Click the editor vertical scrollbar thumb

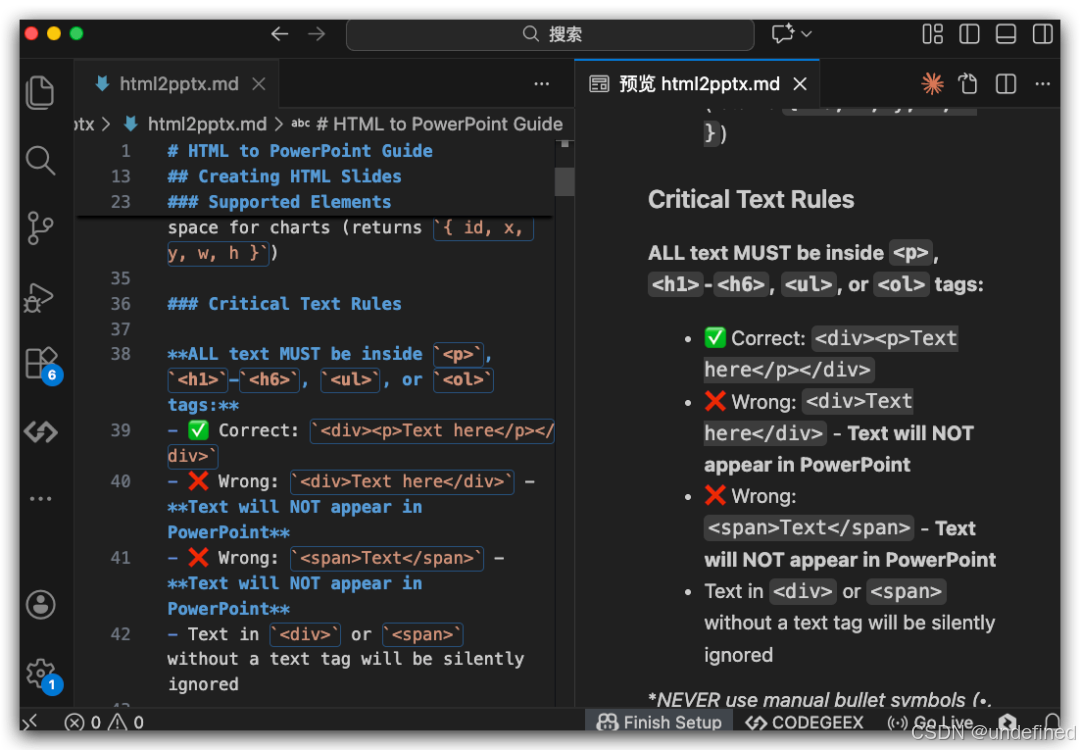[565, 181]
